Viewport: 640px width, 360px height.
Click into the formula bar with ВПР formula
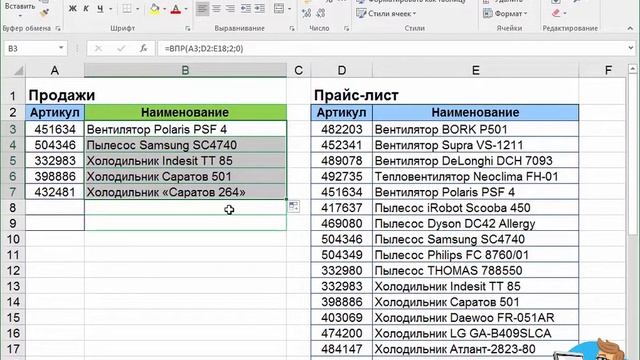coord(392,48)
